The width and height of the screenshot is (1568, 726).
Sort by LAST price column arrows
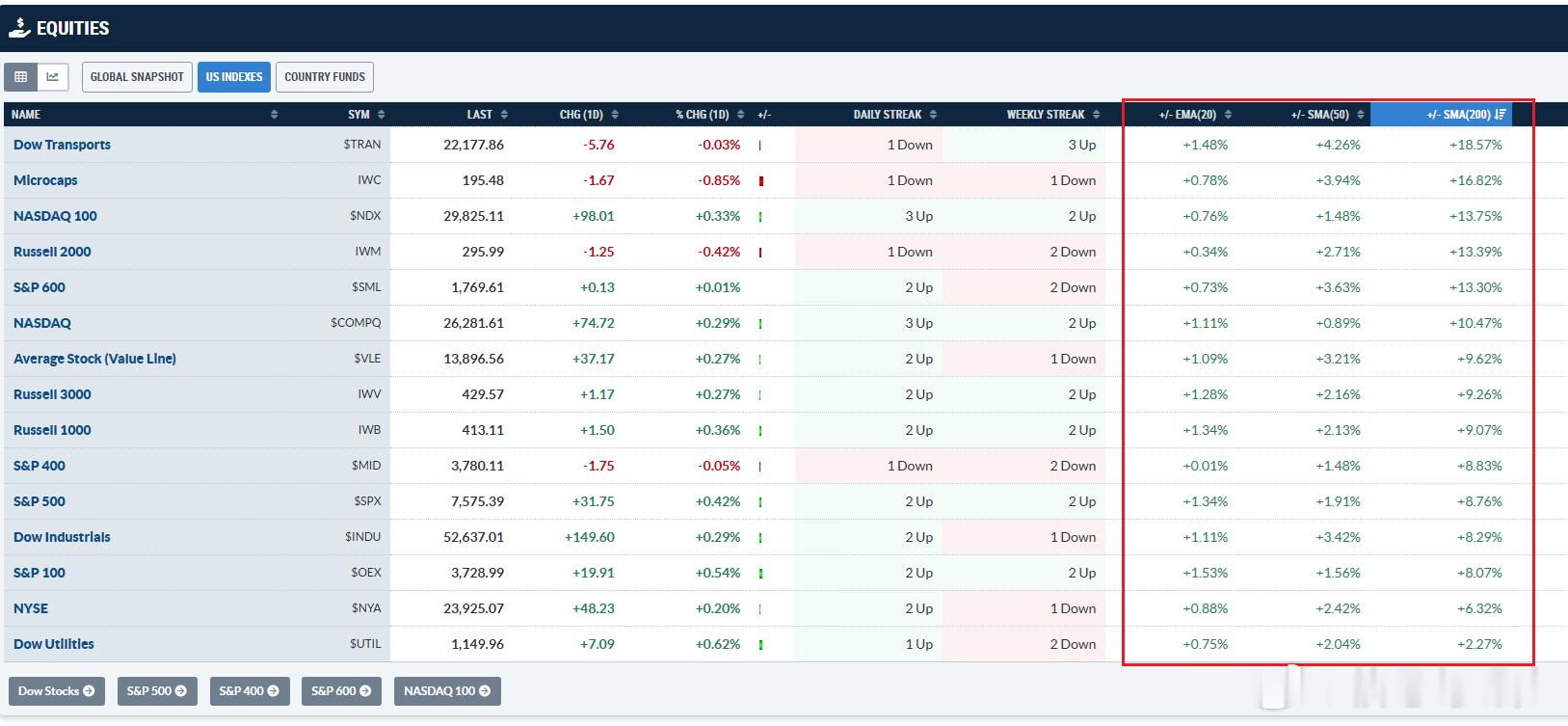coord(504,115)
